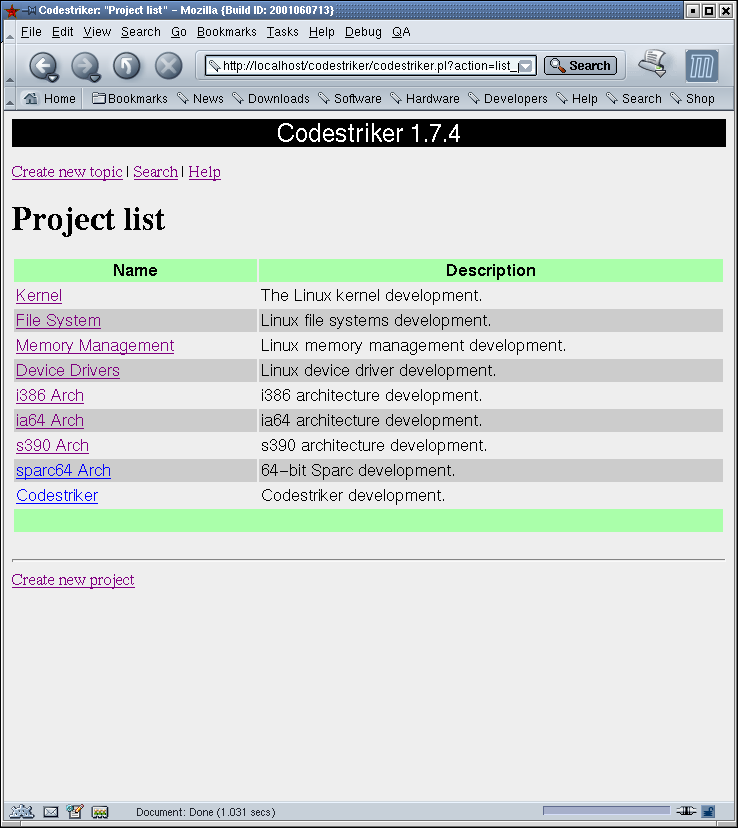Click the security lock icon in status bar
Screen dimensions: 738x828
coord(708,812)
